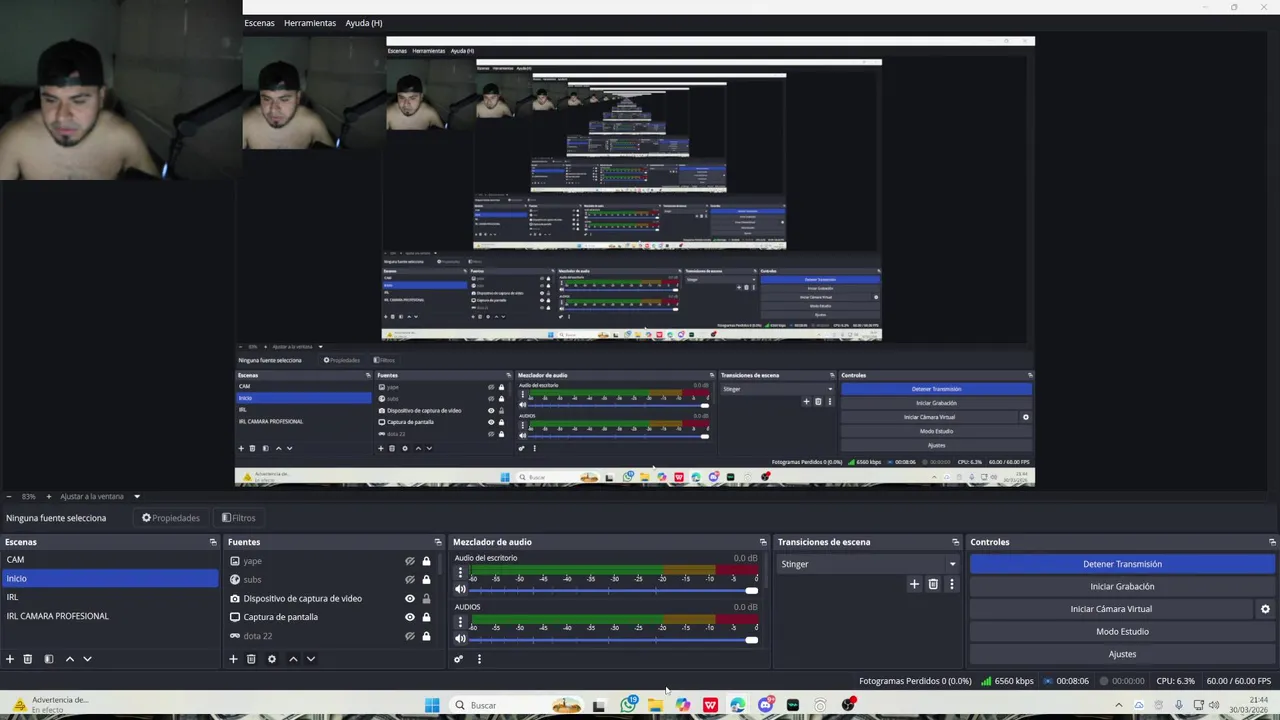Add a new scene with the plus icon in Escenas

10,659
